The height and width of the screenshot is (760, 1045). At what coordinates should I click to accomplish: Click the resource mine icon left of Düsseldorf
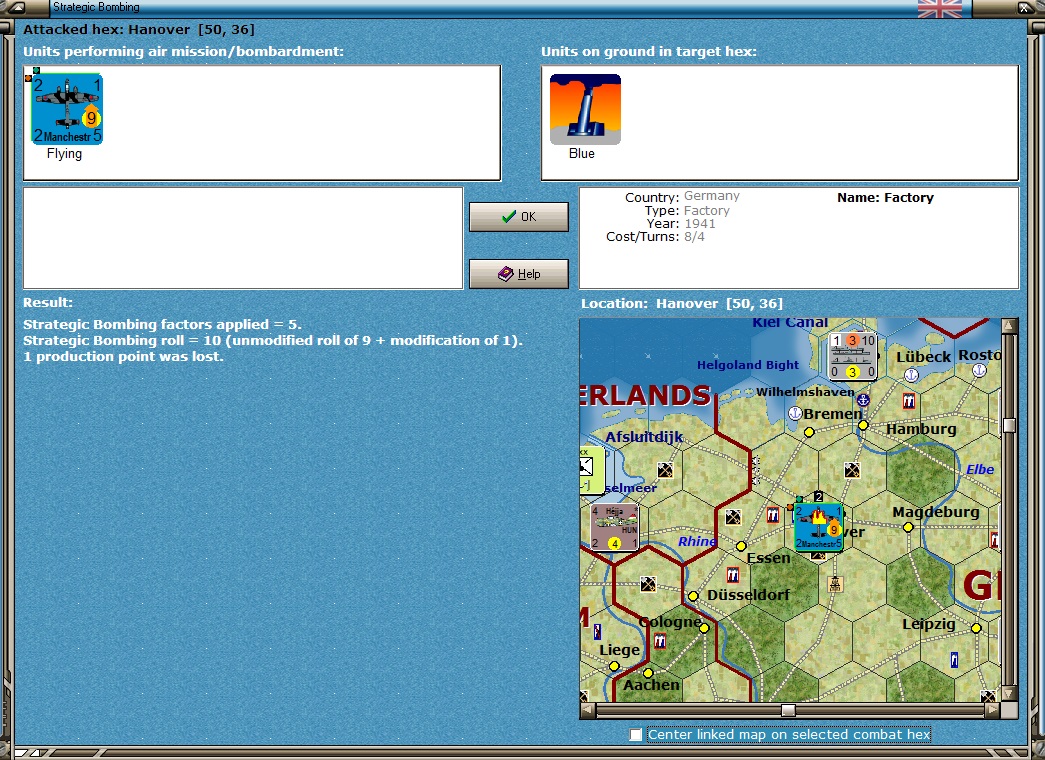(647, 584)
